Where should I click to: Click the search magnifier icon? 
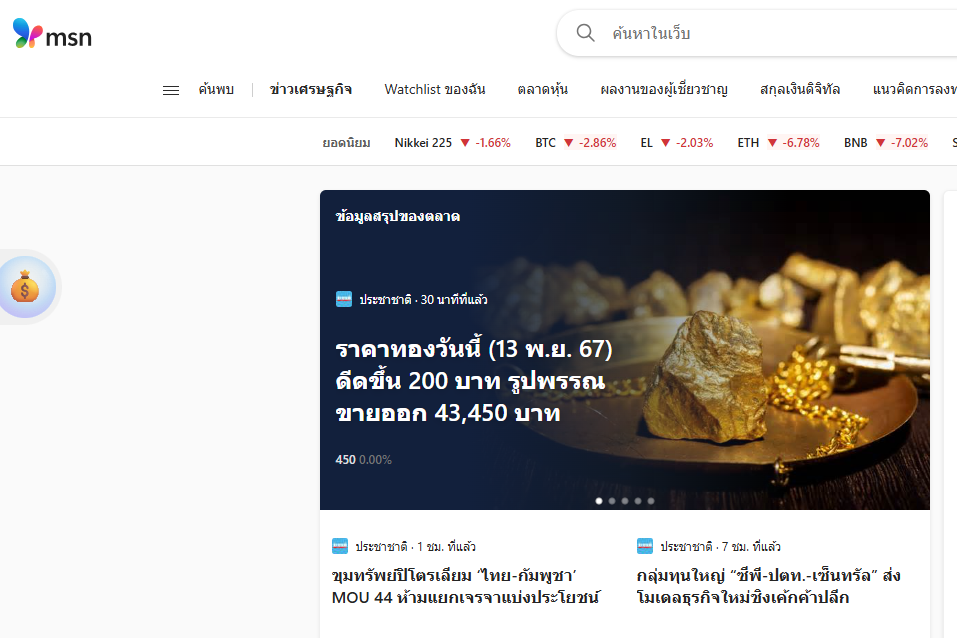586,33
